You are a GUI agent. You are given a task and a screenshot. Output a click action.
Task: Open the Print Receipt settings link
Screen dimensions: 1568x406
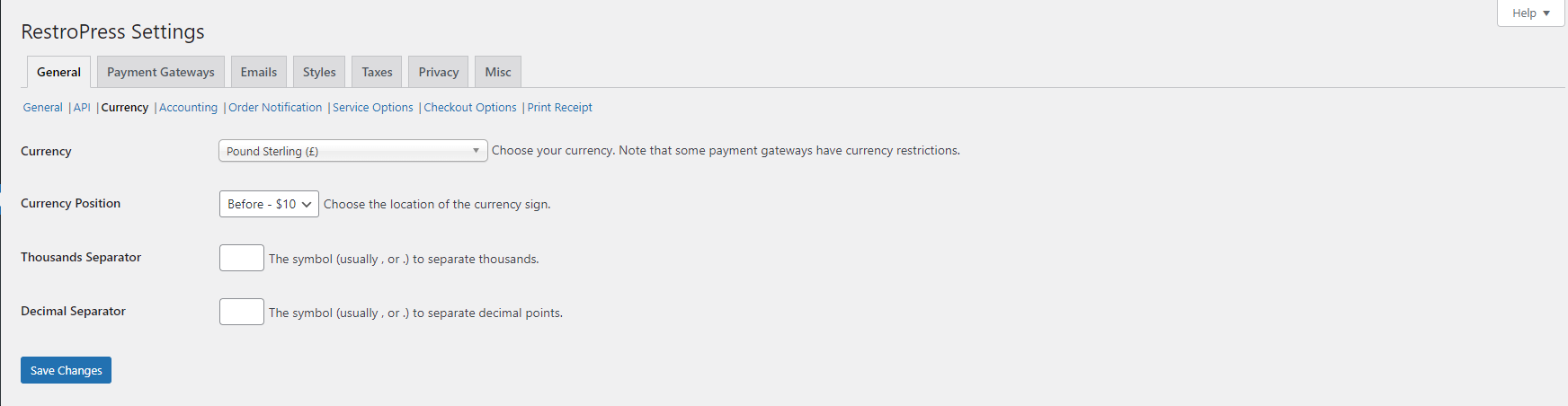click(x=559, y=108)
